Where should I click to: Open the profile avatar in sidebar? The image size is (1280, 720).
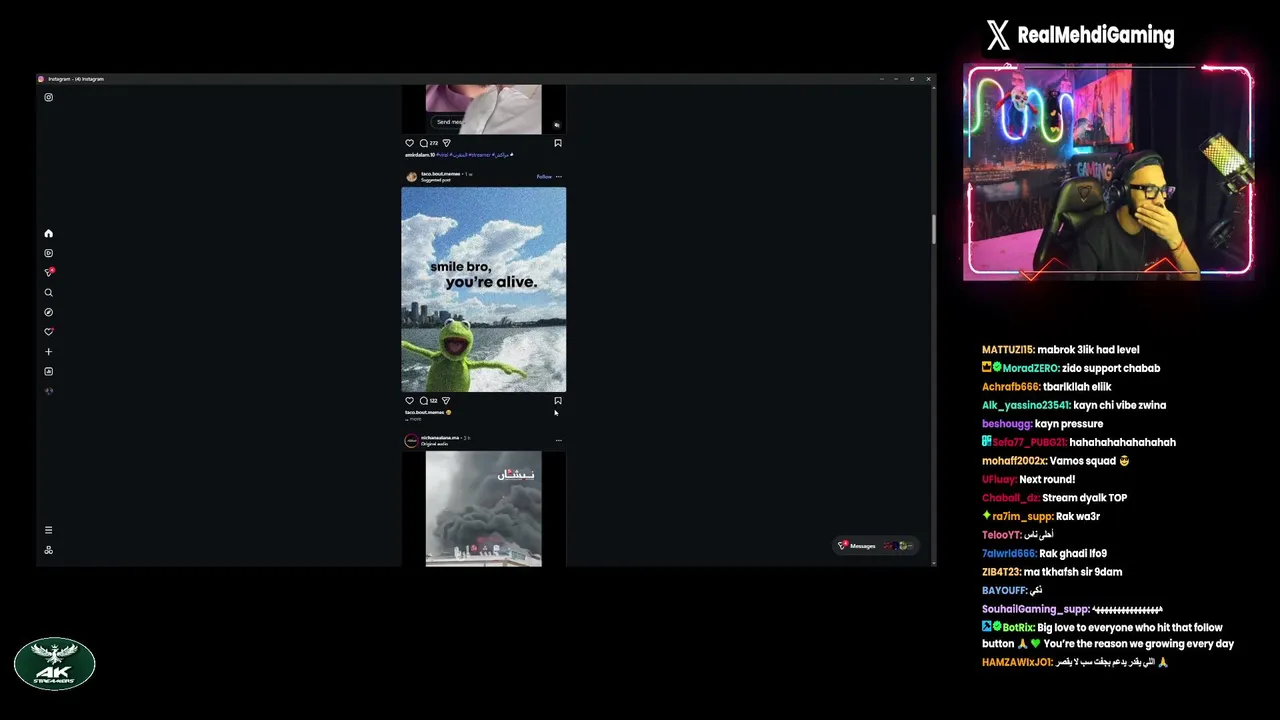(48, 391)
